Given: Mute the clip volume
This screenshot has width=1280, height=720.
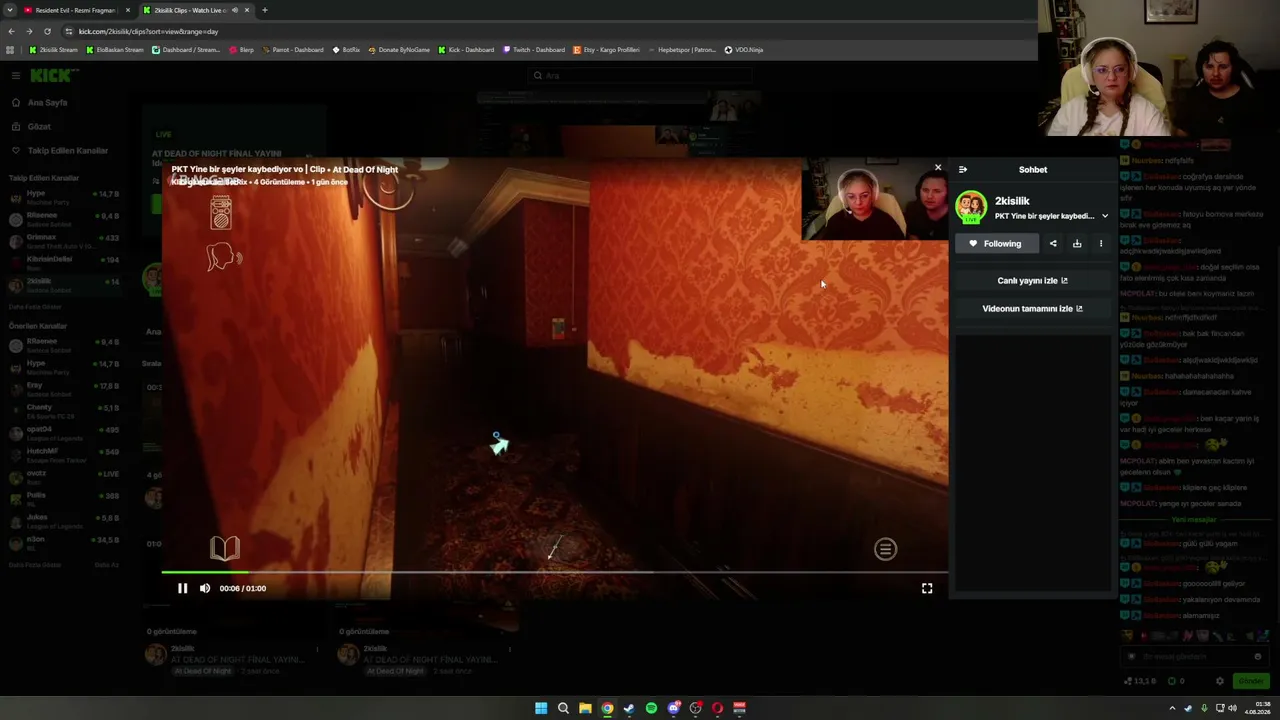Looking at the screenshot, I should [205, 588].
